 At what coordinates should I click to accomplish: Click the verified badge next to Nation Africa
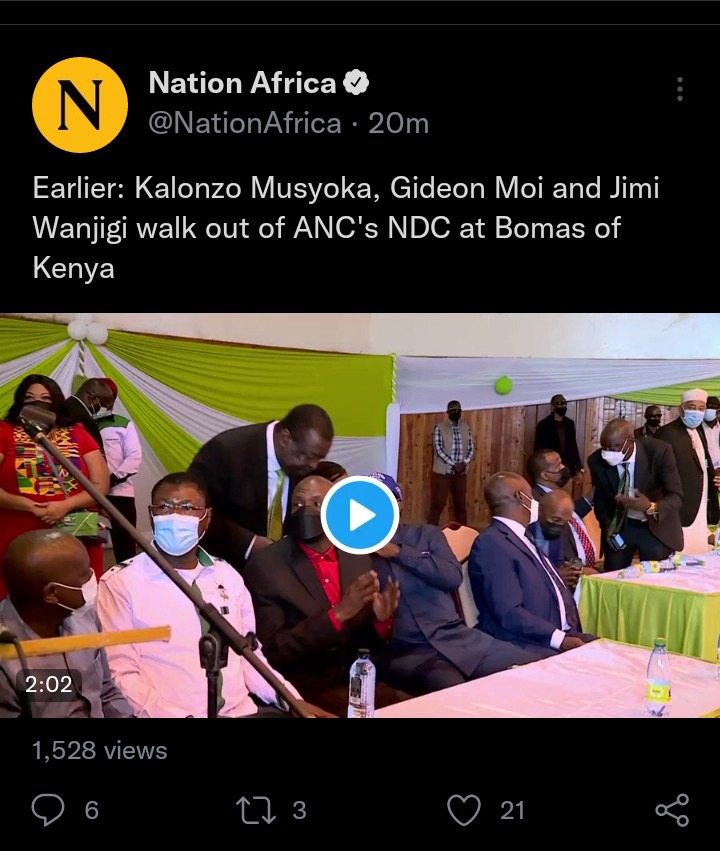pyautogui.click(x=356, y=82)
